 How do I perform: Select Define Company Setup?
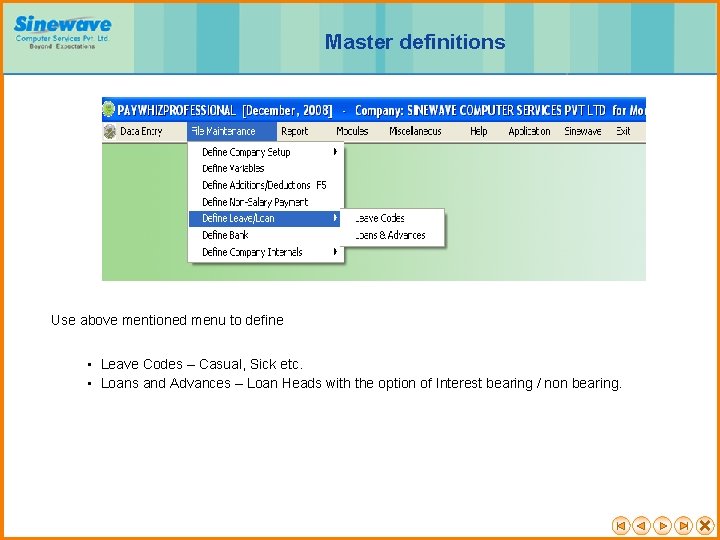coord(266,152)
